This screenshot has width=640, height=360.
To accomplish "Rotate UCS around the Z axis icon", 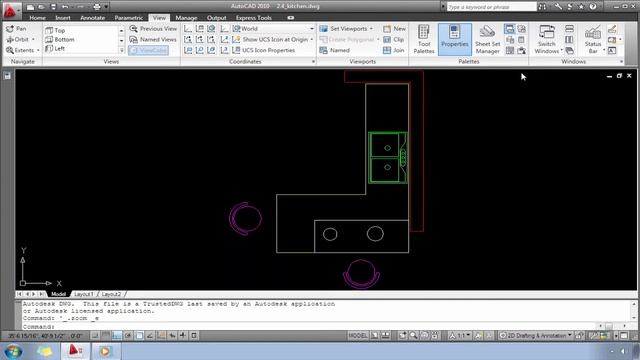I will point(211,40).
